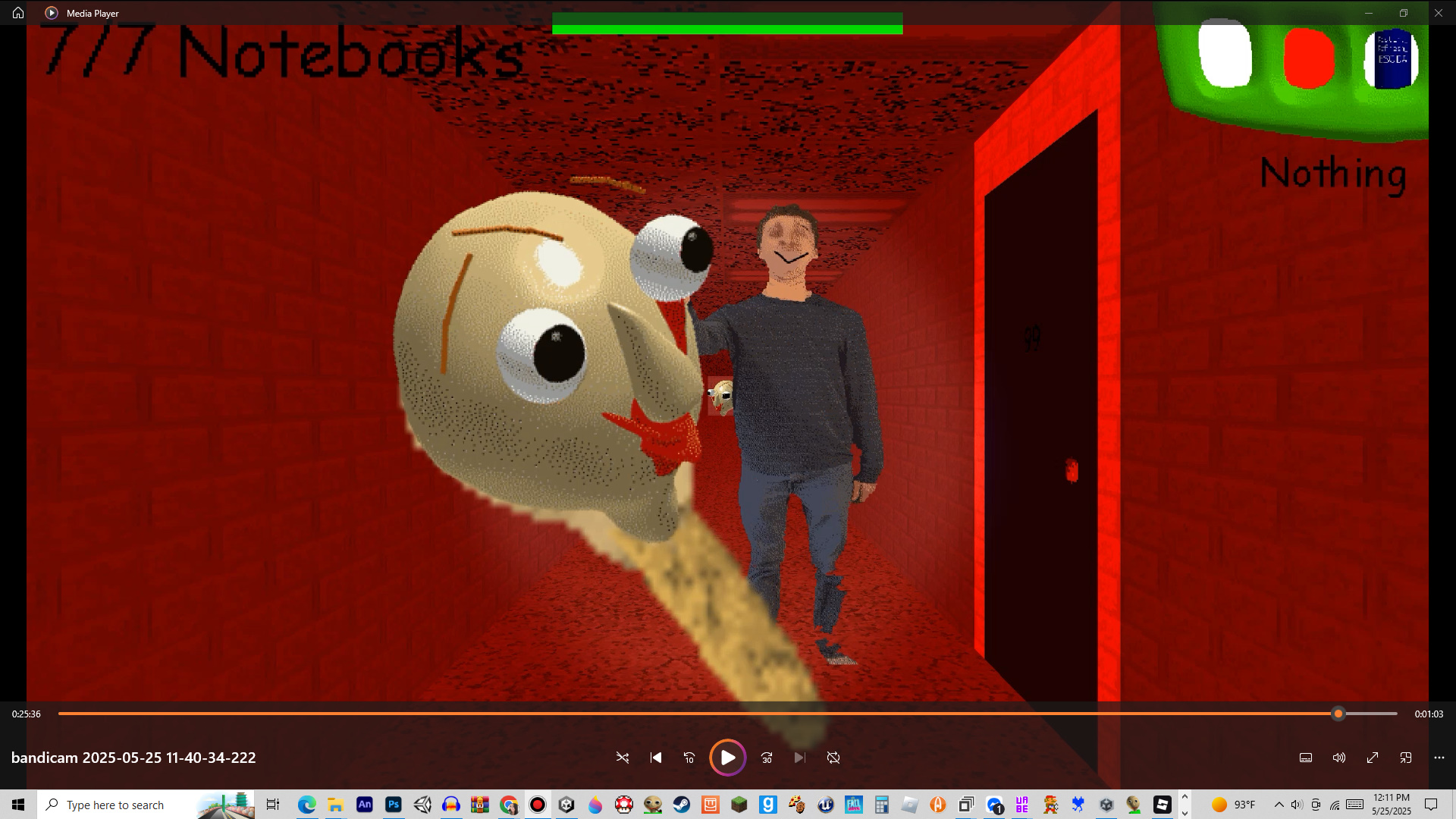Open the network Wi-Fi tray icon
The width and height of the screenshot is (1456, 819).
coord(1335,805)
